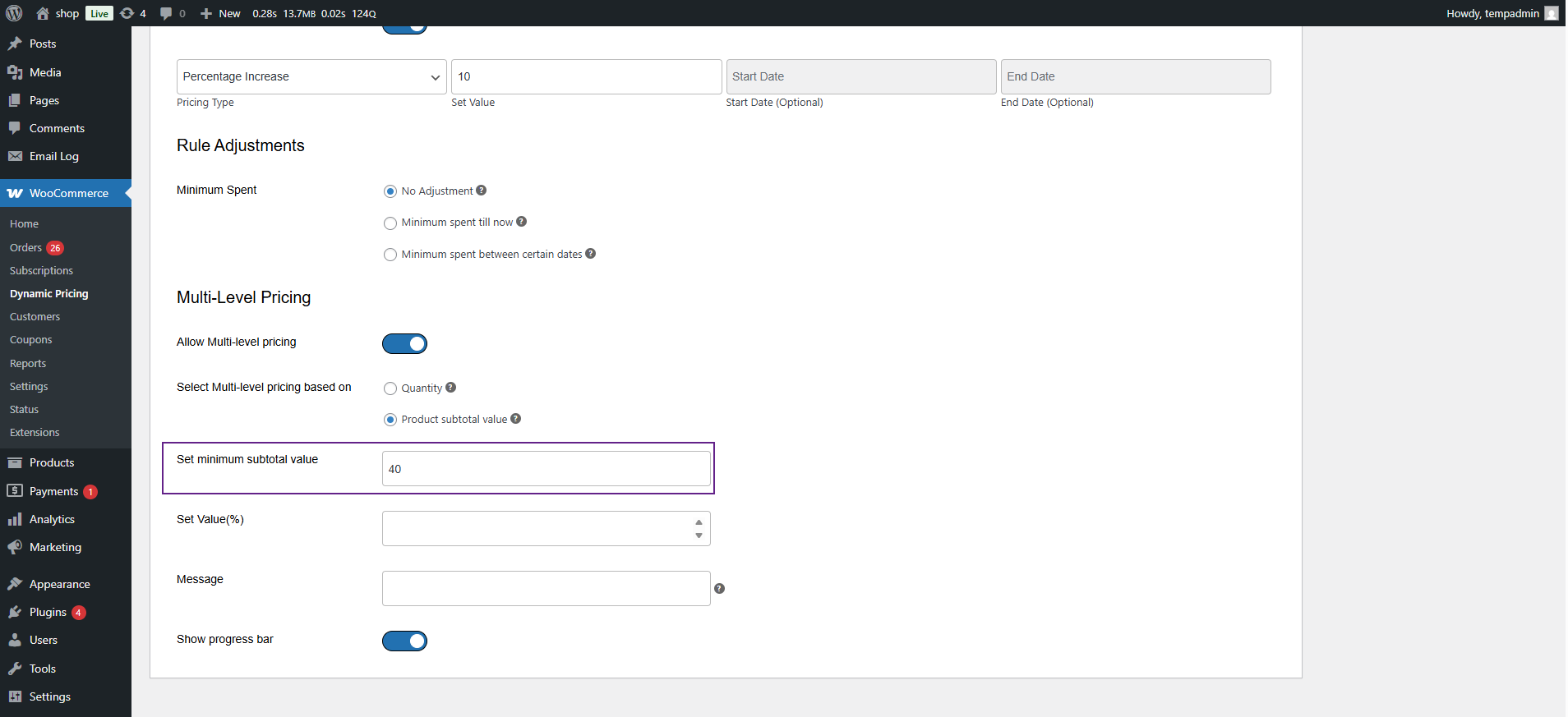The image size is (1568, 717).
Task: Open the Start Date picker field
Action: [x=860, y=76]
